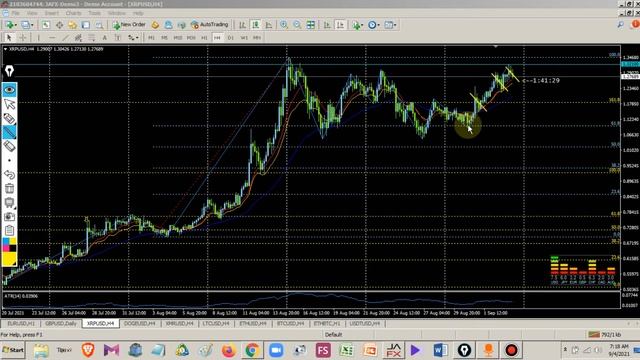Tile the chart windows

[311, 25]
